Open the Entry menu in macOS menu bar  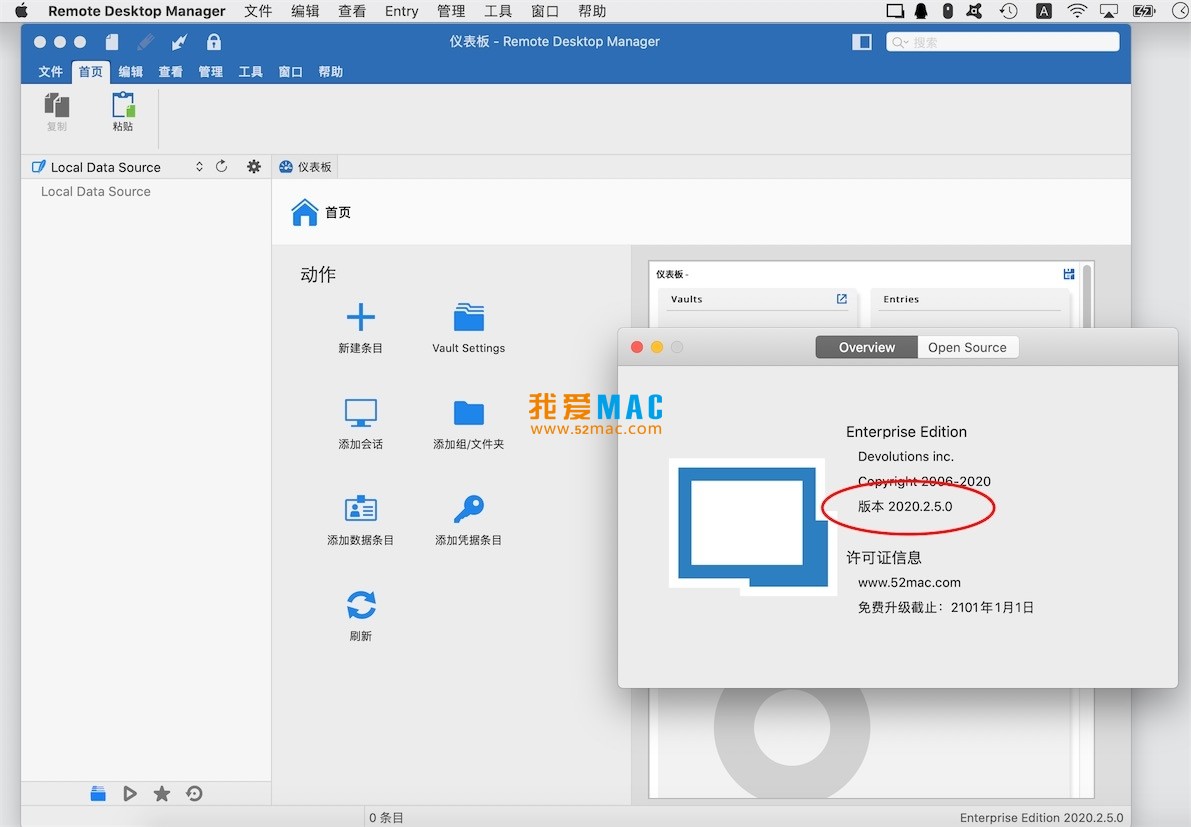tap(401, 11)
